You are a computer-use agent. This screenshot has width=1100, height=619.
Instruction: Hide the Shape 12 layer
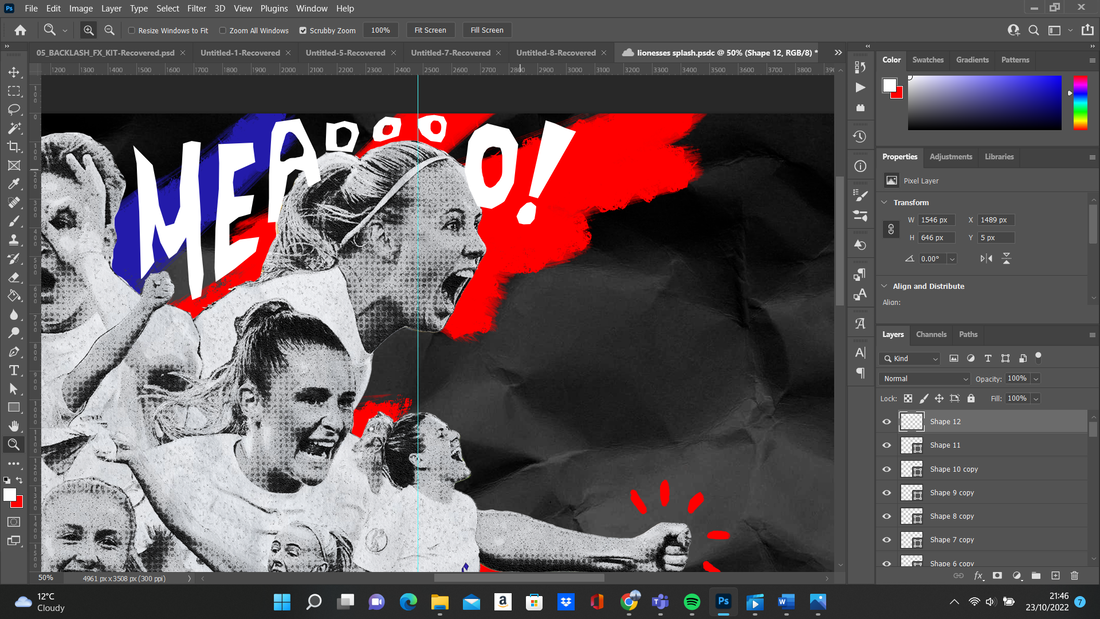click(887, 422)
